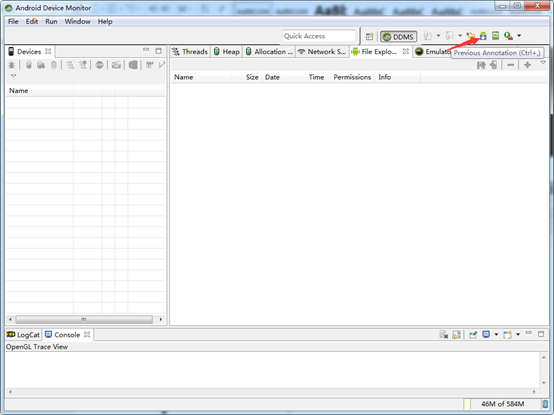Viewport: 554px width, 415px height.
Task: Click Dump View Hierarchy icon in Devices toolbar
Action: pyautogui.click(x=133, y=65)
